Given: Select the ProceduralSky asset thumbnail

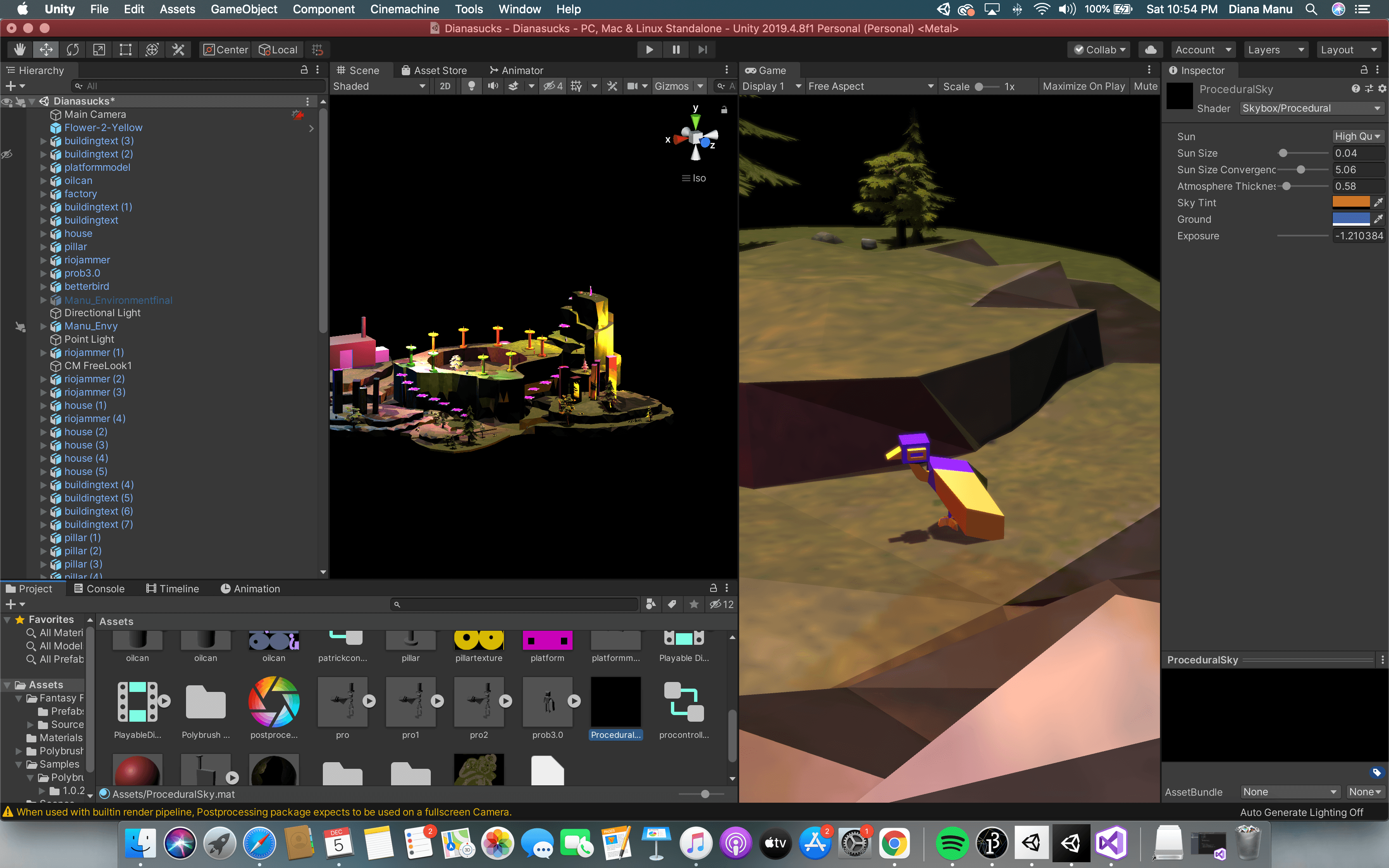Looking at the screenshot, I should 615,701.
